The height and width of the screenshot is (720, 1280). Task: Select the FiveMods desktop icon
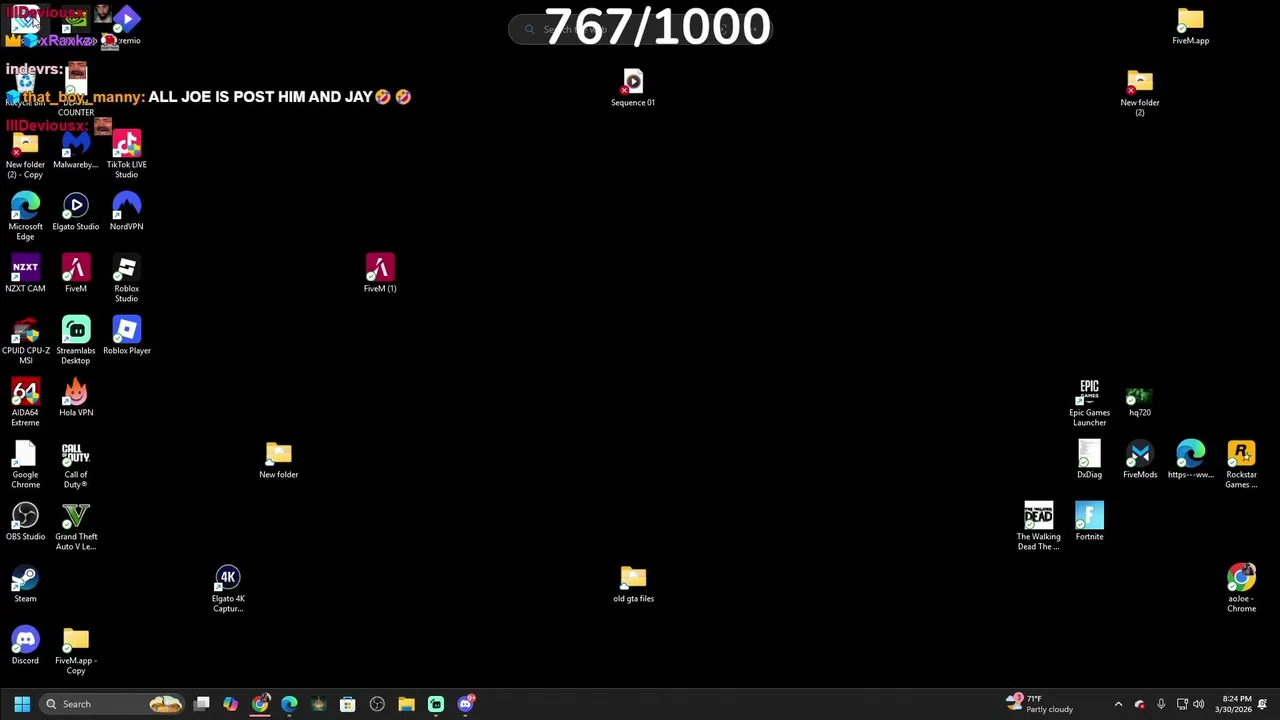1139,460
